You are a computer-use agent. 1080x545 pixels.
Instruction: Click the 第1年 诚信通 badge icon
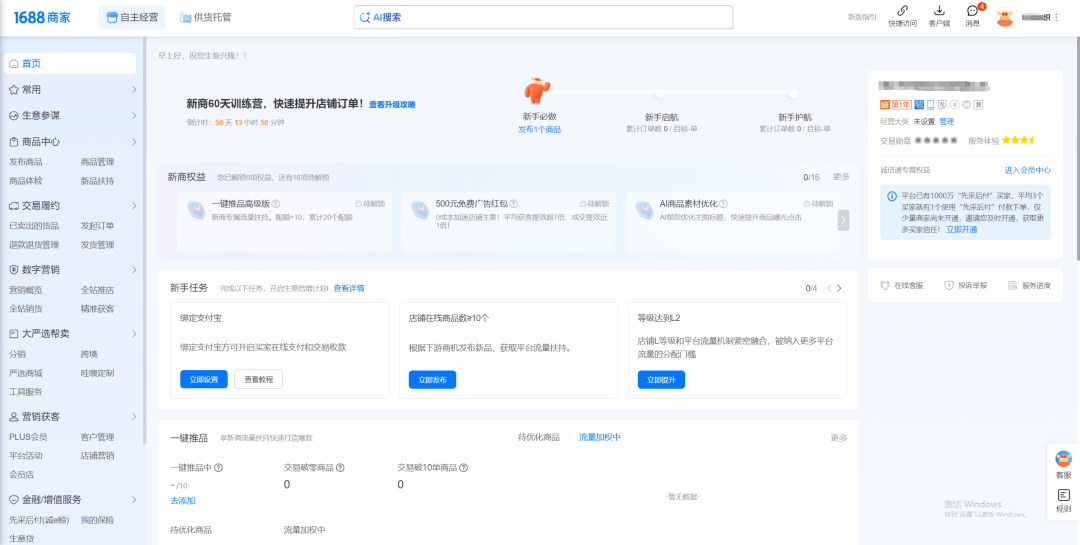(895, 105)
